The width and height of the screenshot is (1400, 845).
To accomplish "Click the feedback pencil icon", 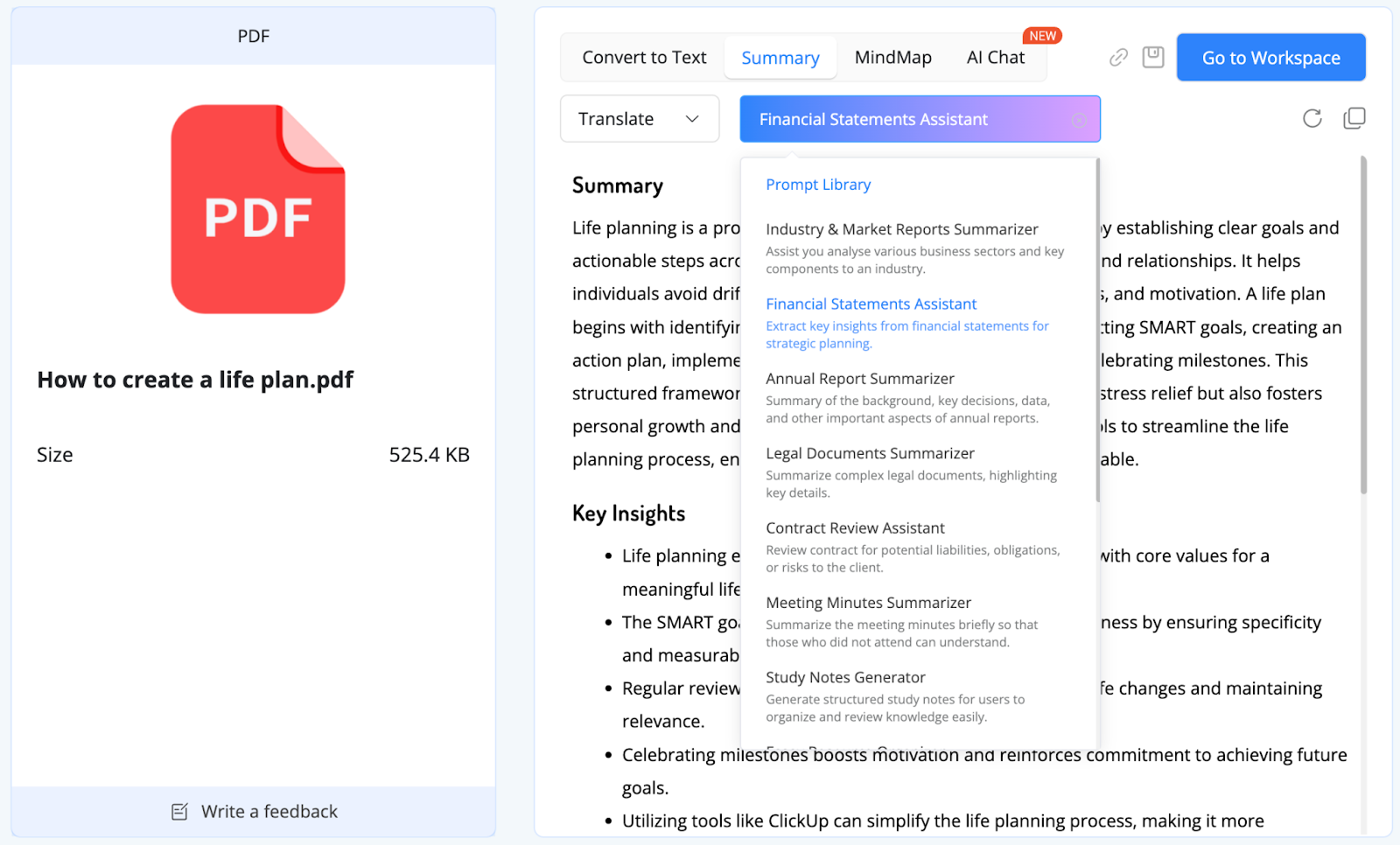I will (179, 811).
